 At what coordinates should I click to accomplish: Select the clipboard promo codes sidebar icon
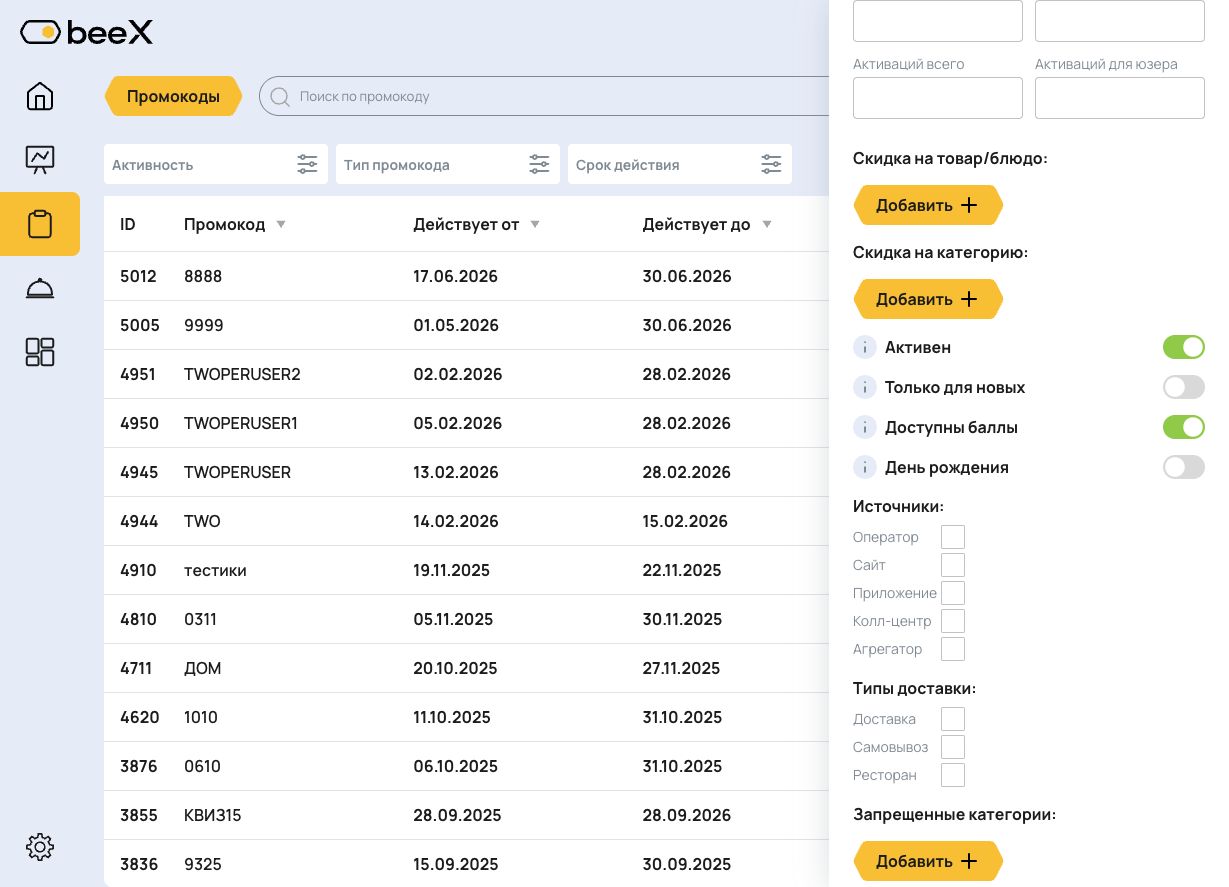pos(40,224)
